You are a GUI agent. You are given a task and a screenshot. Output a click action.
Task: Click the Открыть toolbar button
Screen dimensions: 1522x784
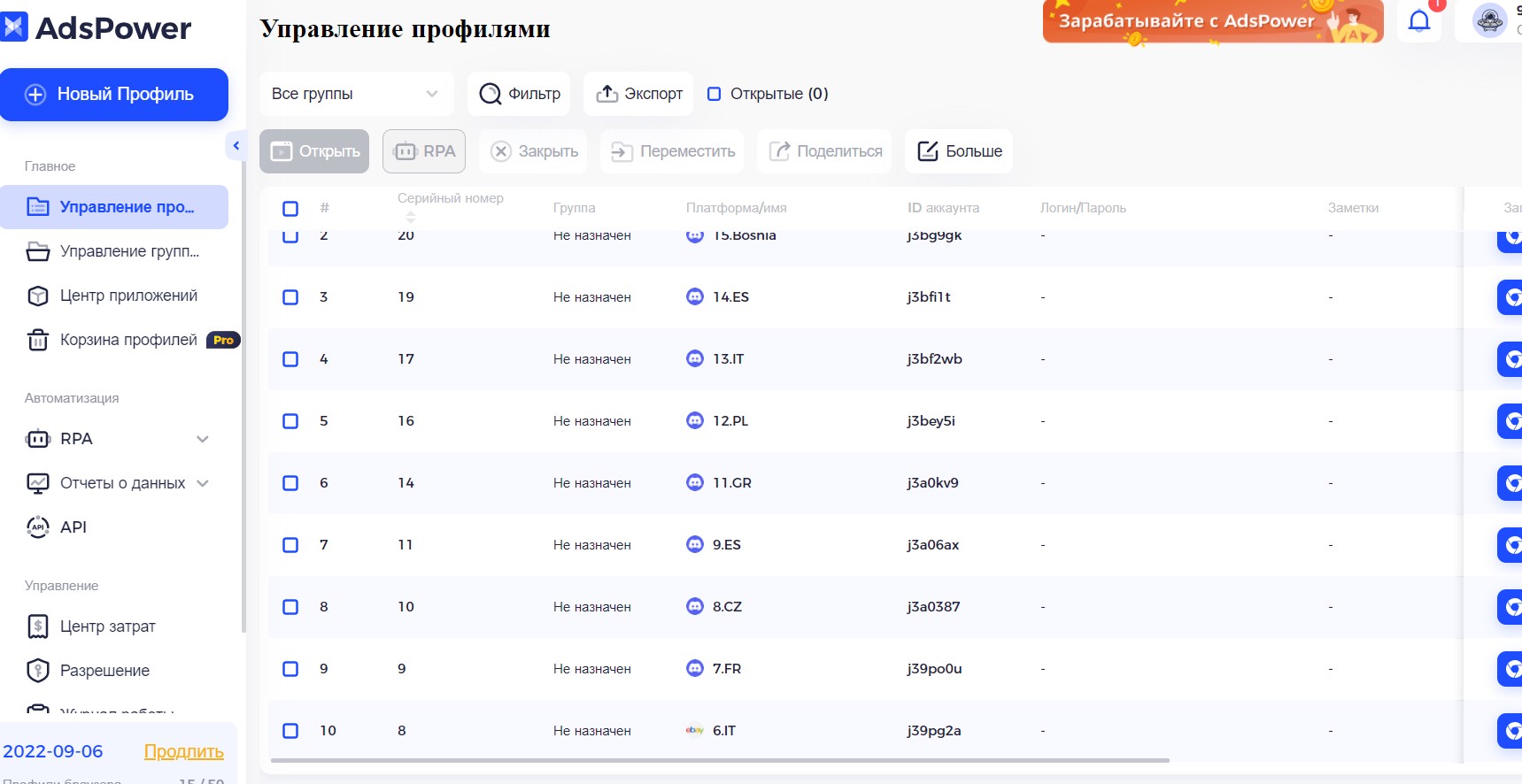point(314,151)
